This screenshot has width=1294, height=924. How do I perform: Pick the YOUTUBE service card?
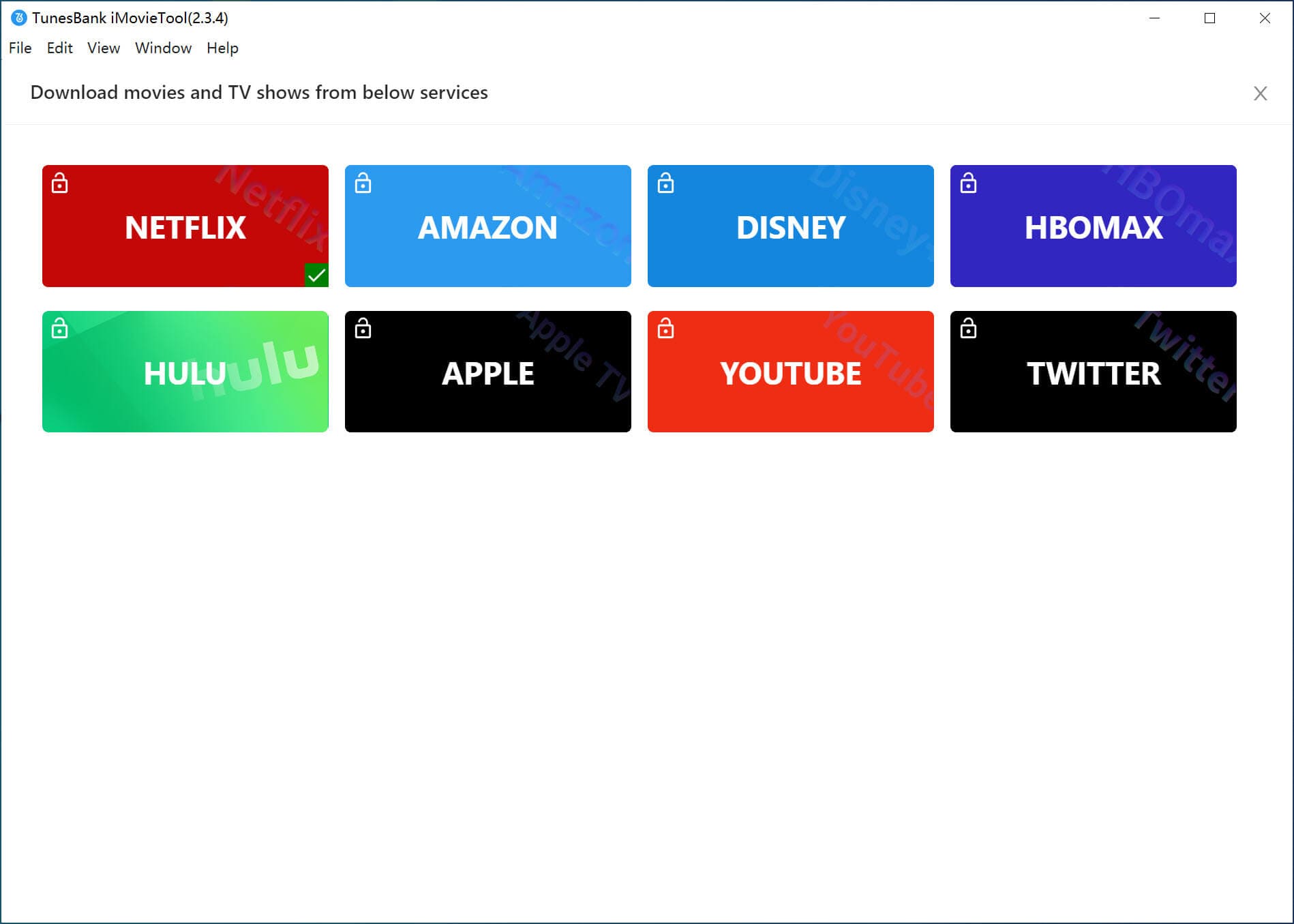791,372
